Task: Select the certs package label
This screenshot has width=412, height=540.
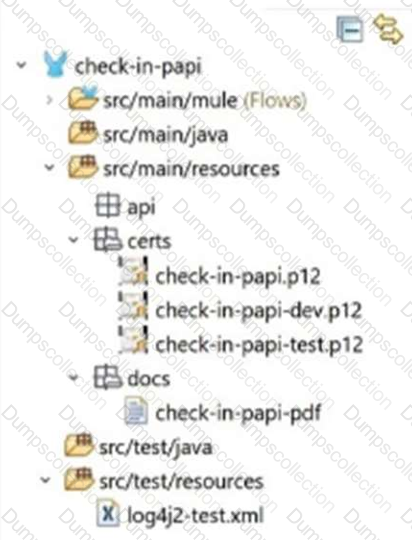Action: tap(149, 241)
